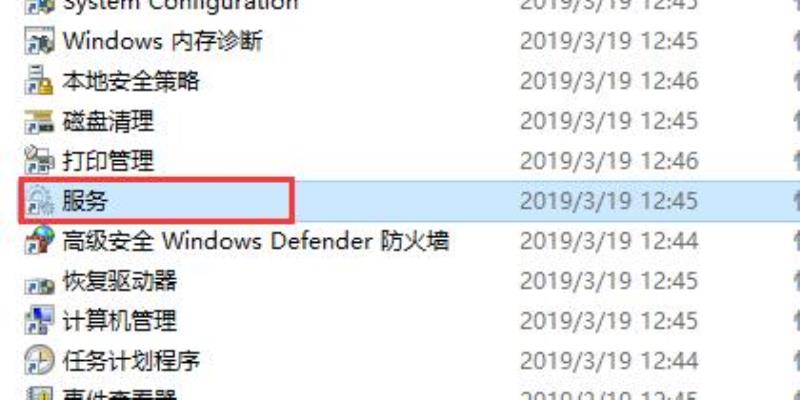
Task: Select the 打印管理 printer icon
Action: 39,161
